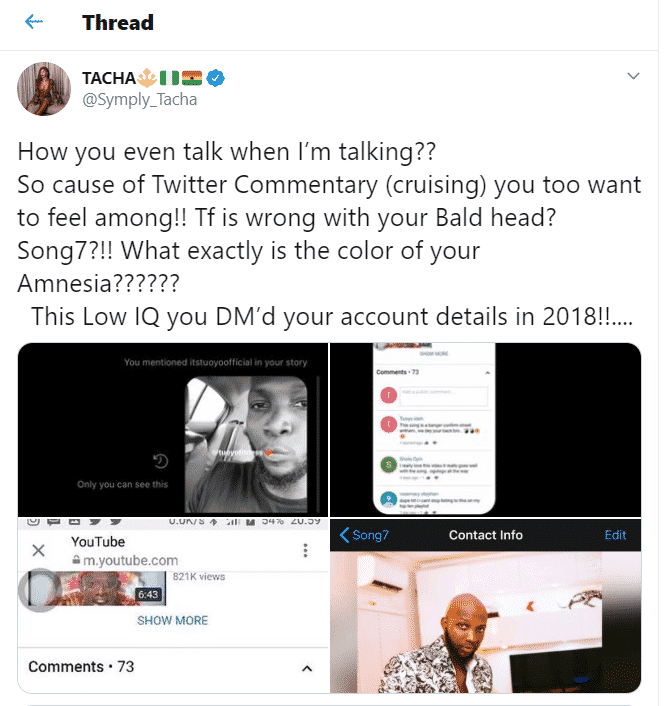This screenshot has width=670, height=706.
Task: Tap the Song7 back chevron
Action: 344,535
